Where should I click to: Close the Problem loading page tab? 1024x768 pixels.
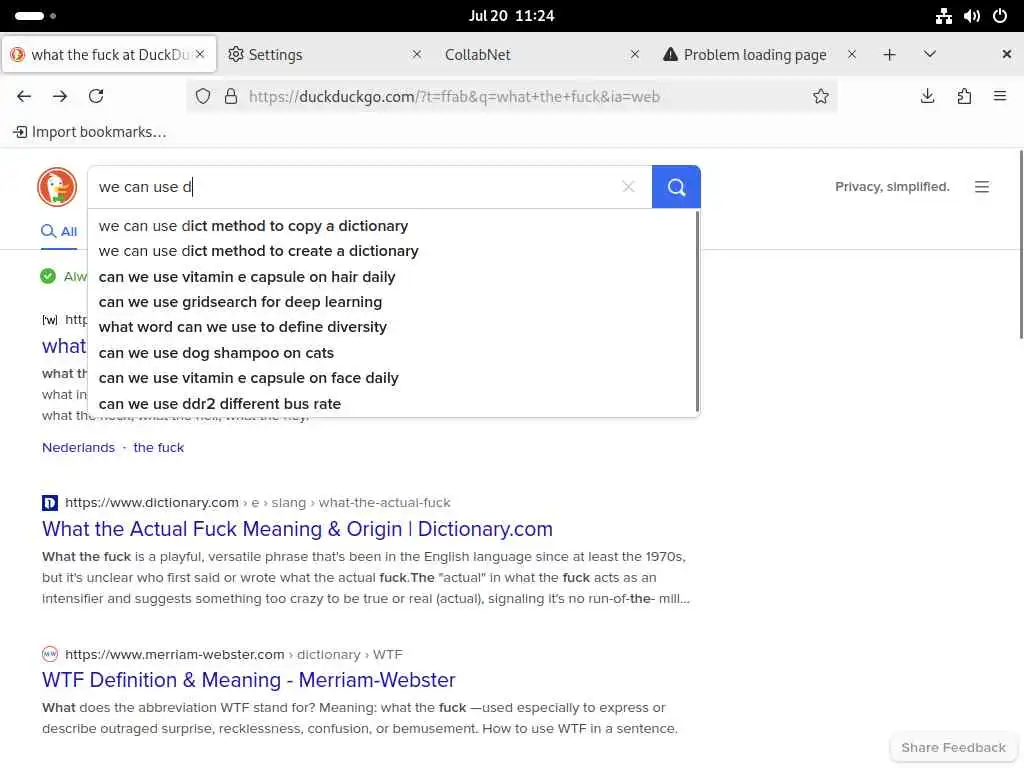852,55
